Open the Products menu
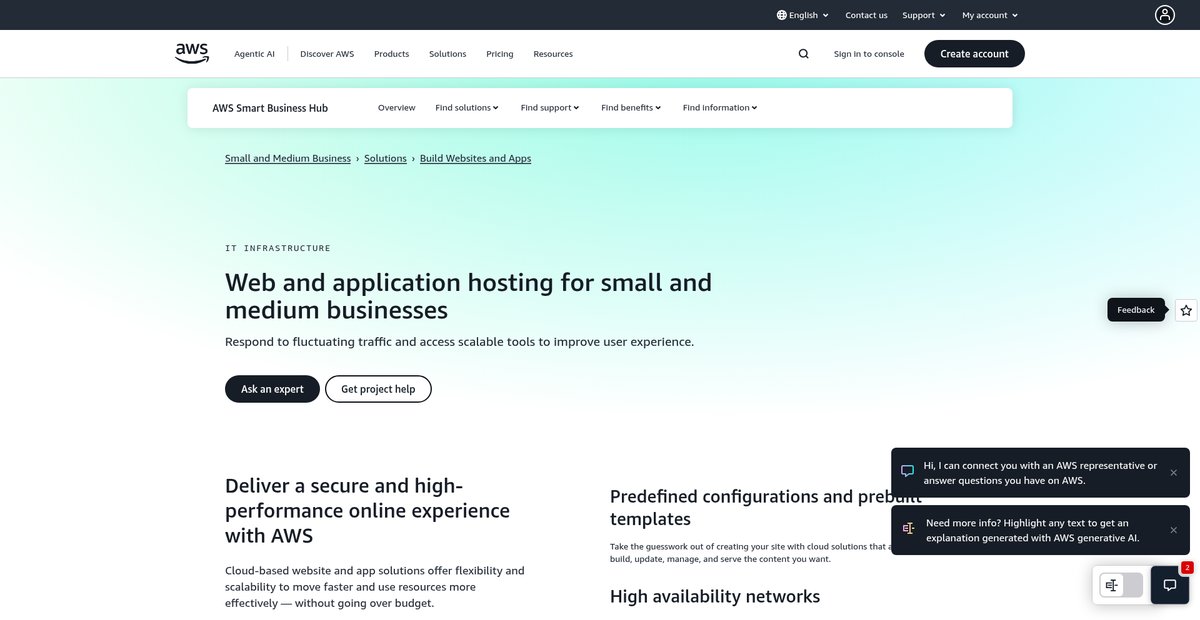The image size is (1200, 620). pos(392,54)
